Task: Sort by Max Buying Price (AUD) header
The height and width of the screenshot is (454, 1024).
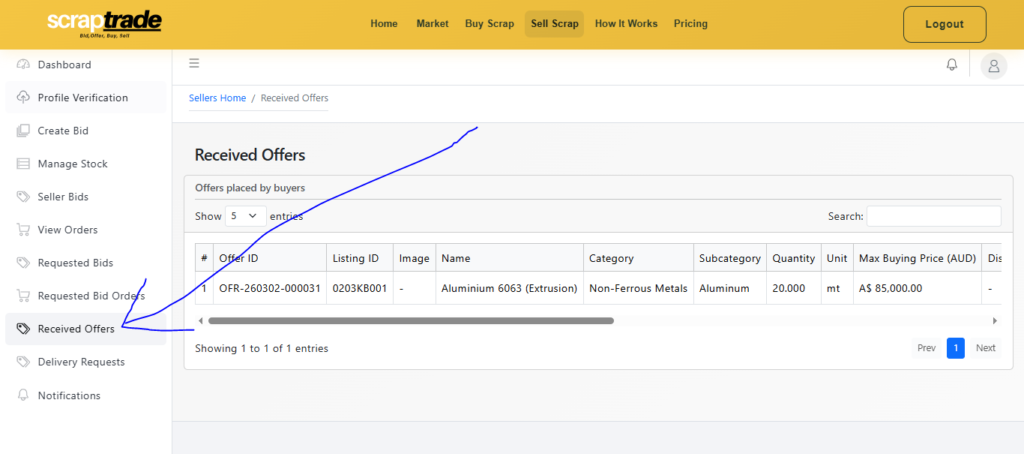Action: click(918, 258)
